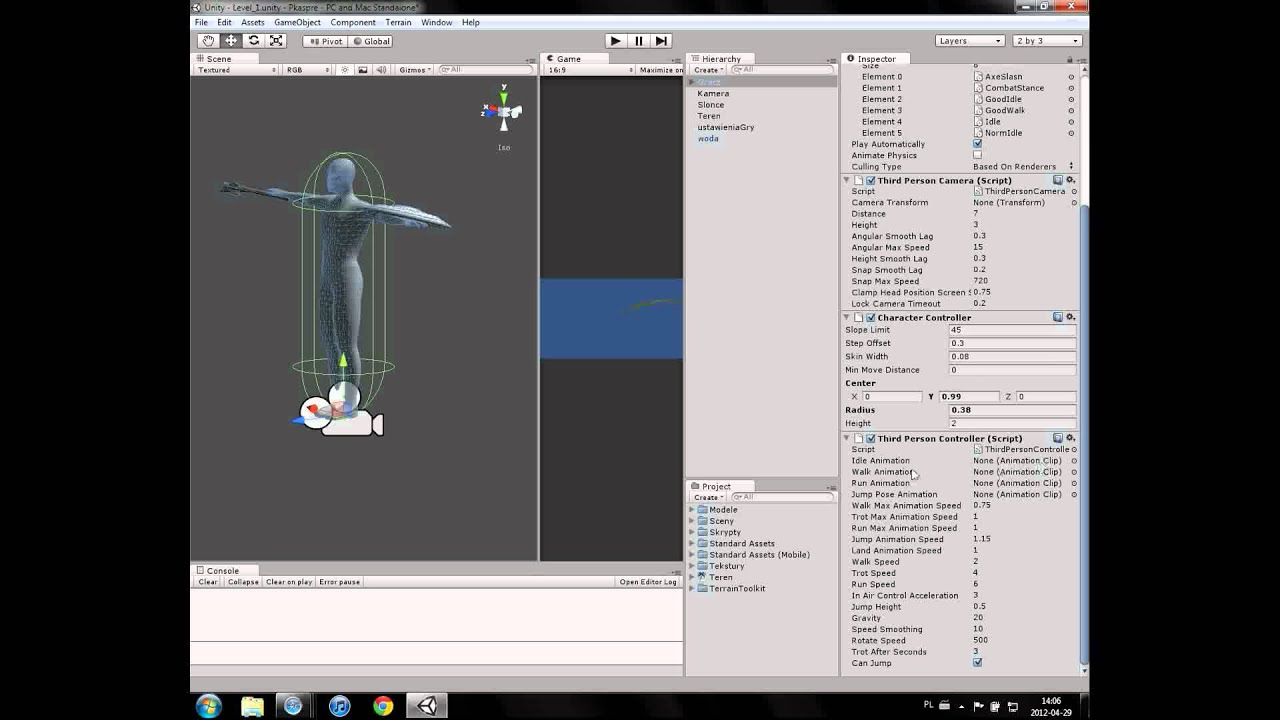Image resolution: width=1280 pixels, height=720 pixels.
Task: Open File Explorer from the taskbar
Action: pyautogui.click(x=252, y=706)
